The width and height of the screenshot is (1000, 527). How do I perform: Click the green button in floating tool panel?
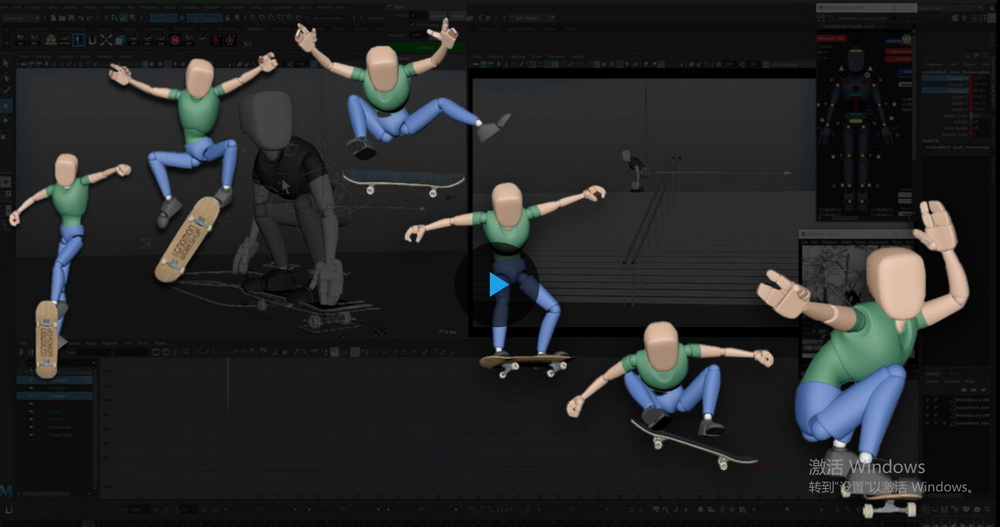pos(426,48)
